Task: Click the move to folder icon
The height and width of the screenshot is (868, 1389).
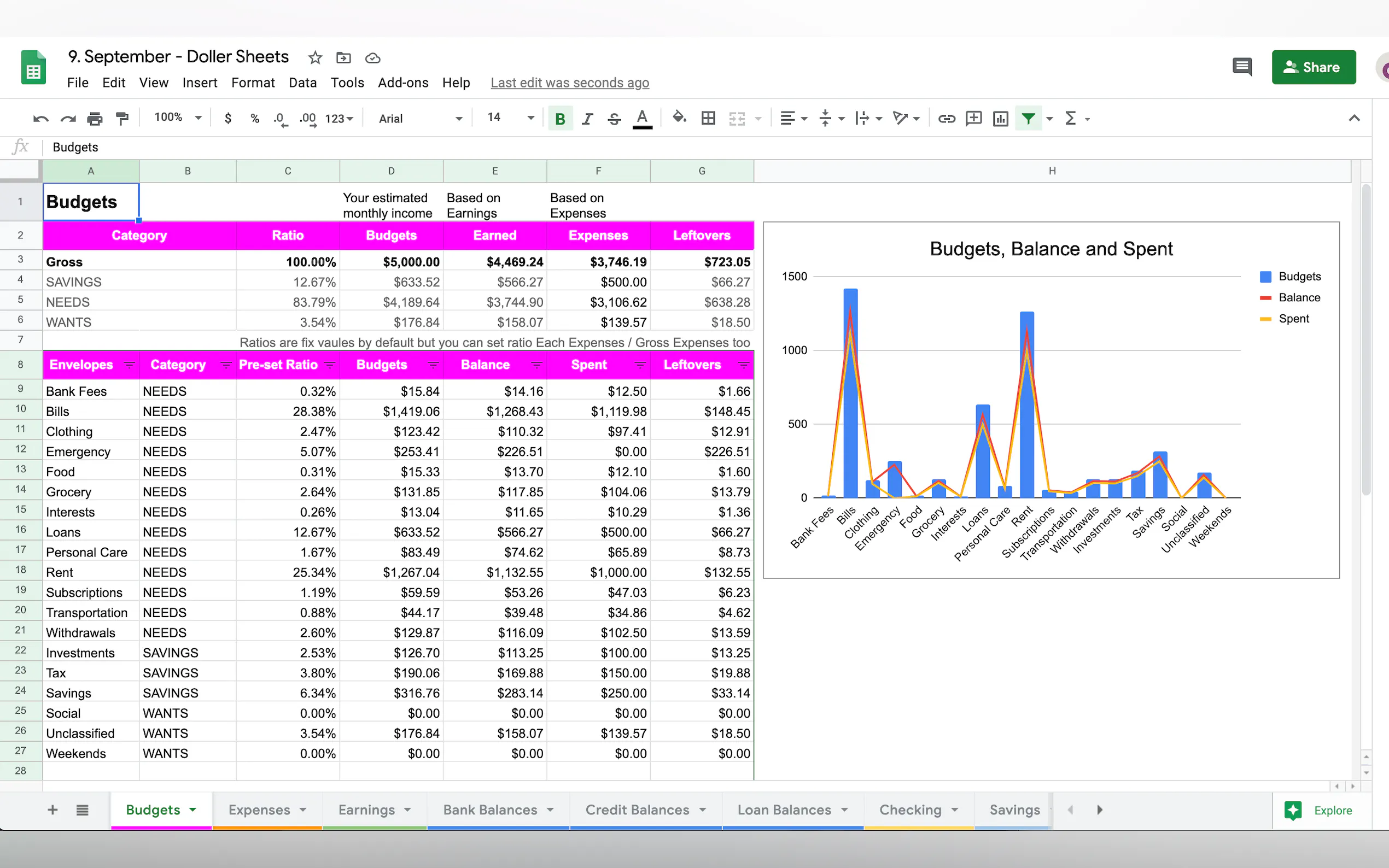Action: [343, 57]
